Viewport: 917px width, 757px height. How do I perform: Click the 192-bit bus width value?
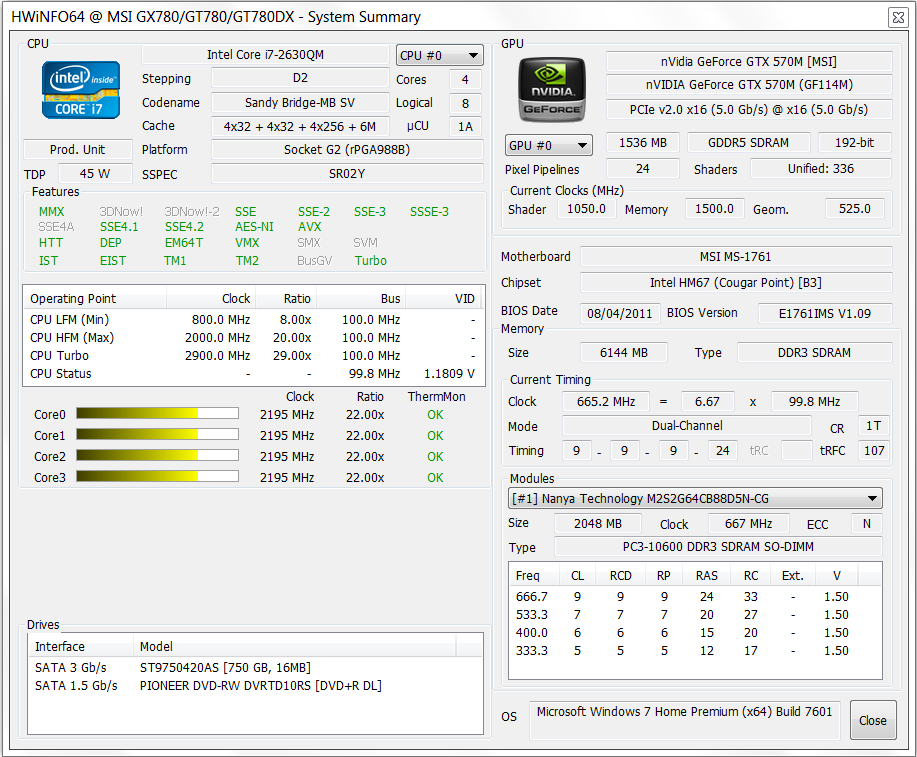(x=854, y=143)
